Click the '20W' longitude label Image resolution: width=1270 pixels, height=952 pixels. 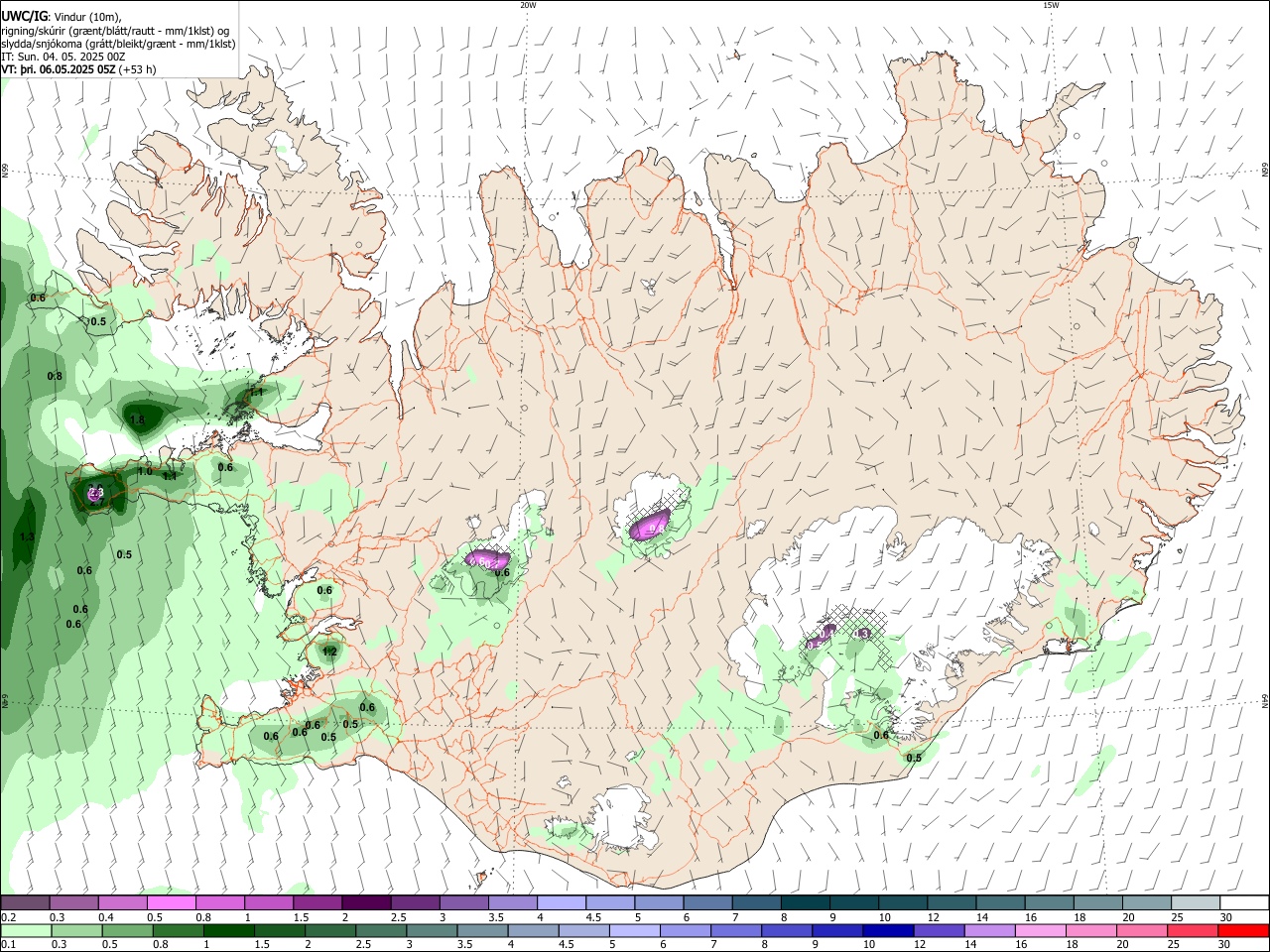click(x=527, y=5)
